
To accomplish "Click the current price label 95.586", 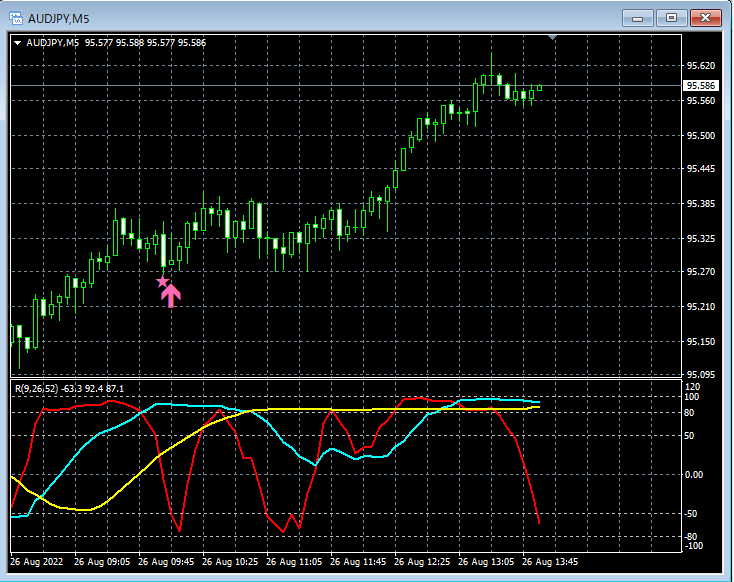I will 700,85.
